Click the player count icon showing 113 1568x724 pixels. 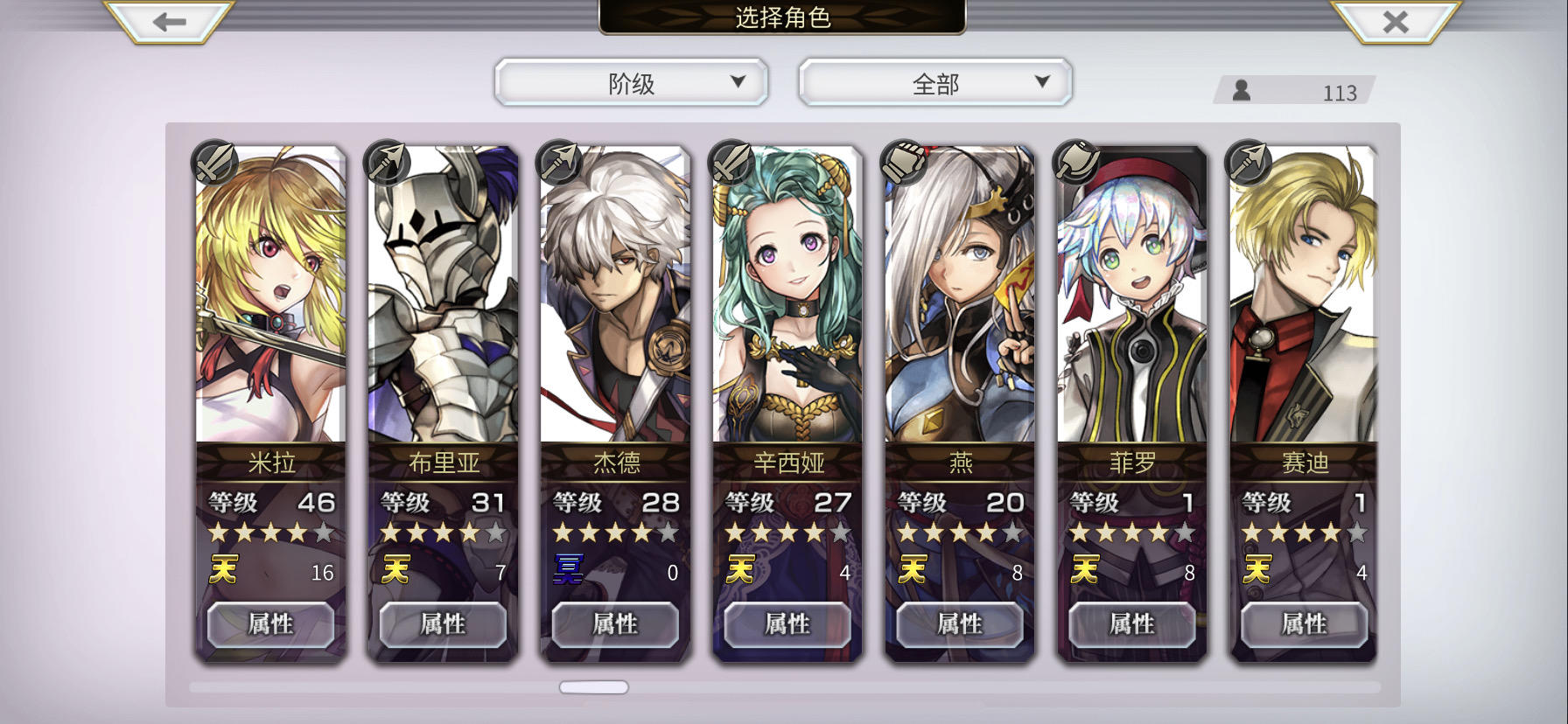click(x=1241, y=90)
